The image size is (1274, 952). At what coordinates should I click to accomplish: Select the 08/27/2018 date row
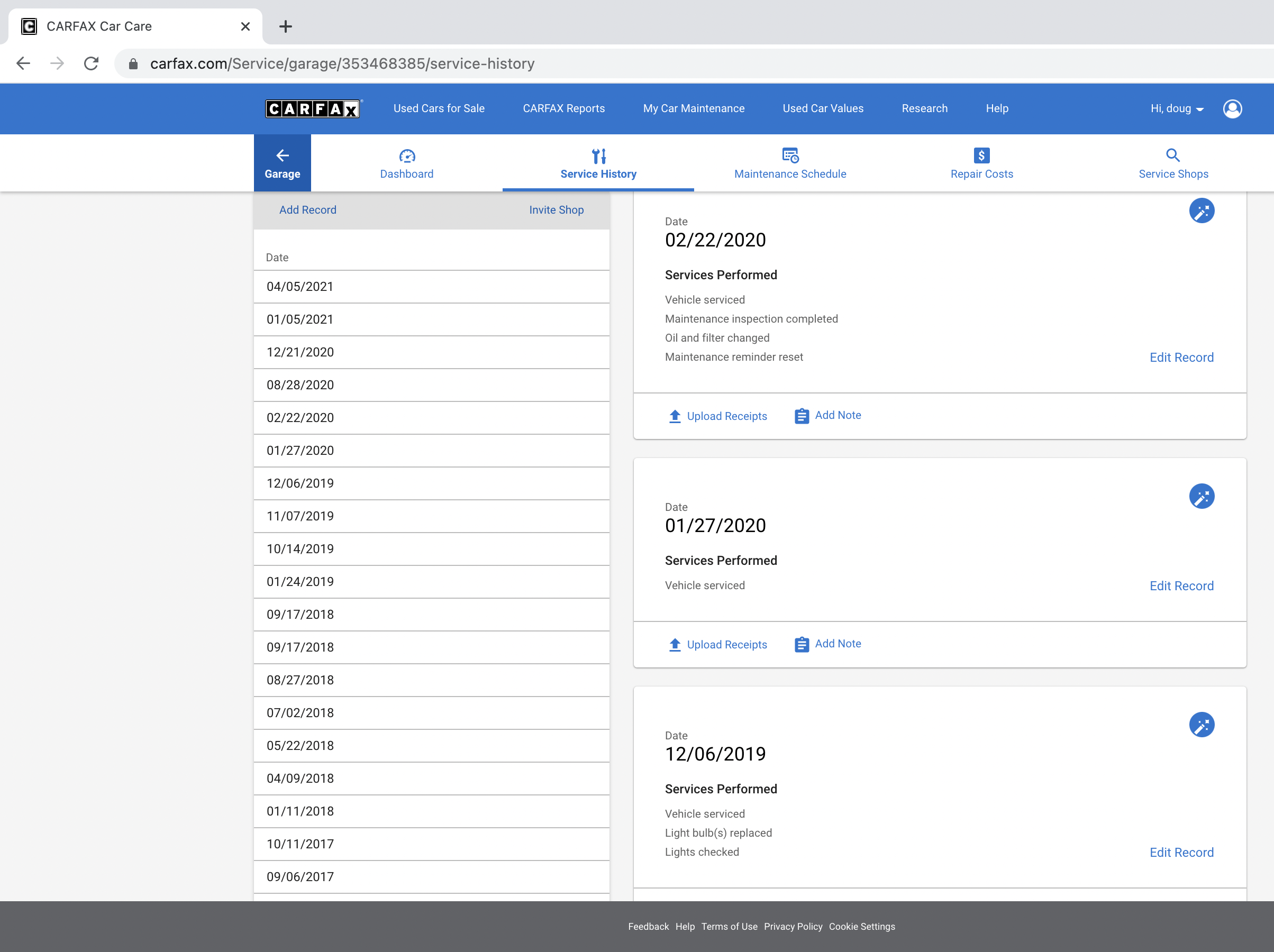coord(431,681)
